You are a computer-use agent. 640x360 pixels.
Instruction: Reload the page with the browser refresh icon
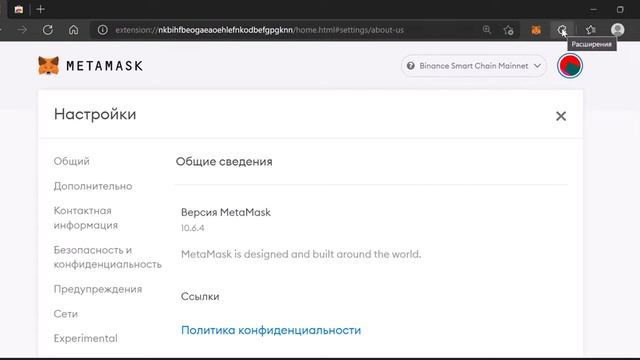[x=48, y=30]
